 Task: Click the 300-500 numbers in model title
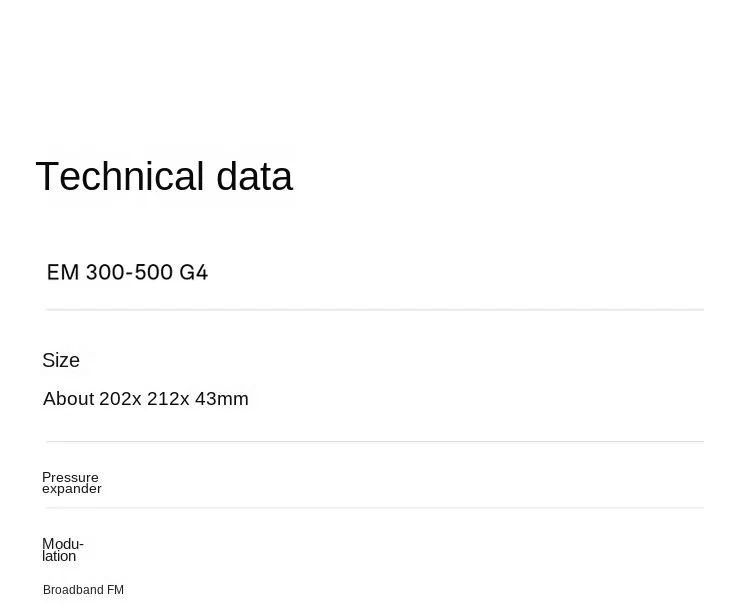click(x=129, y=273)
